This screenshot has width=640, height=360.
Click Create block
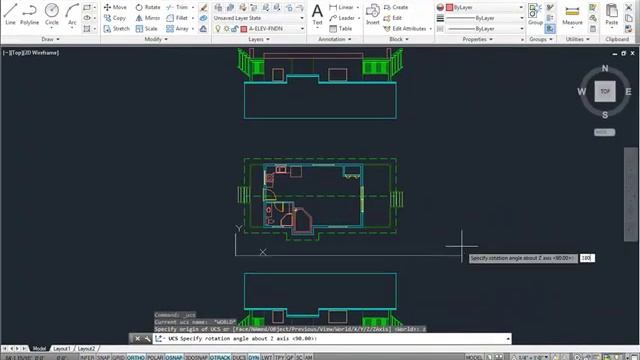396,7
